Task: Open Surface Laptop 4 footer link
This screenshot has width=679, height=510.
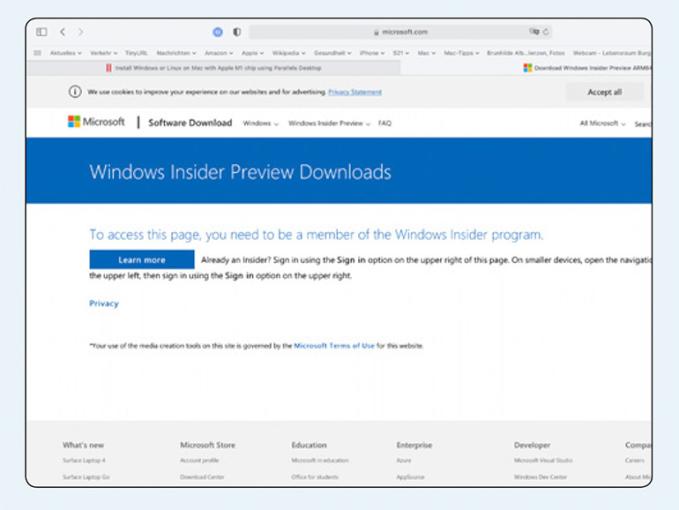Action: tap(84, 460)
